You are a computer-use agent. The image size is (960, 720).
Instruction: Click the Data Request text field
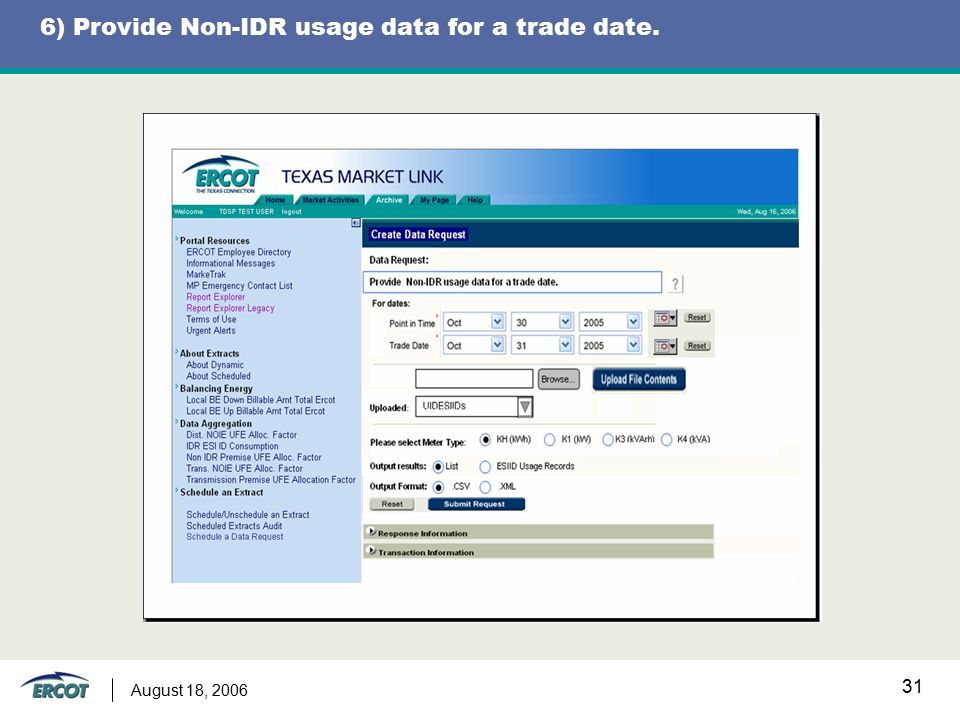coord(512,282)
